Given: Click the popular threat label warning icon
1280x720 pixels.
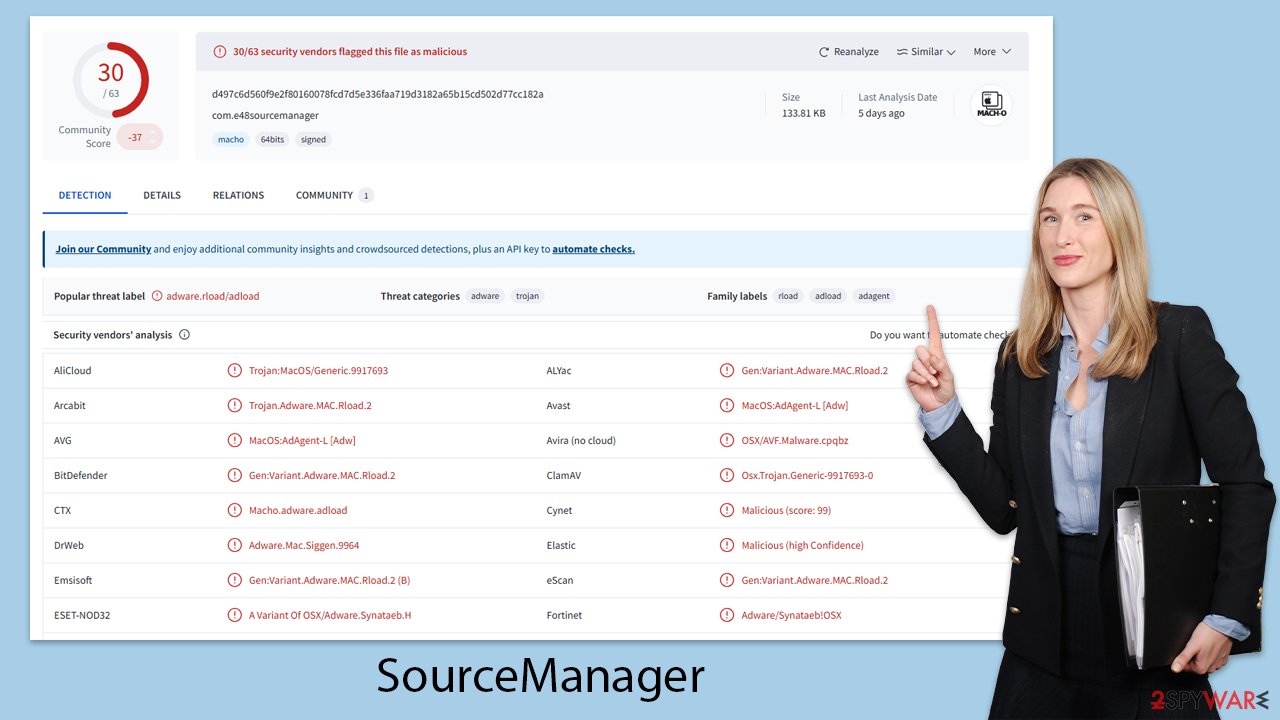Looking at the screenshot, I should click(x=156, y=296).
